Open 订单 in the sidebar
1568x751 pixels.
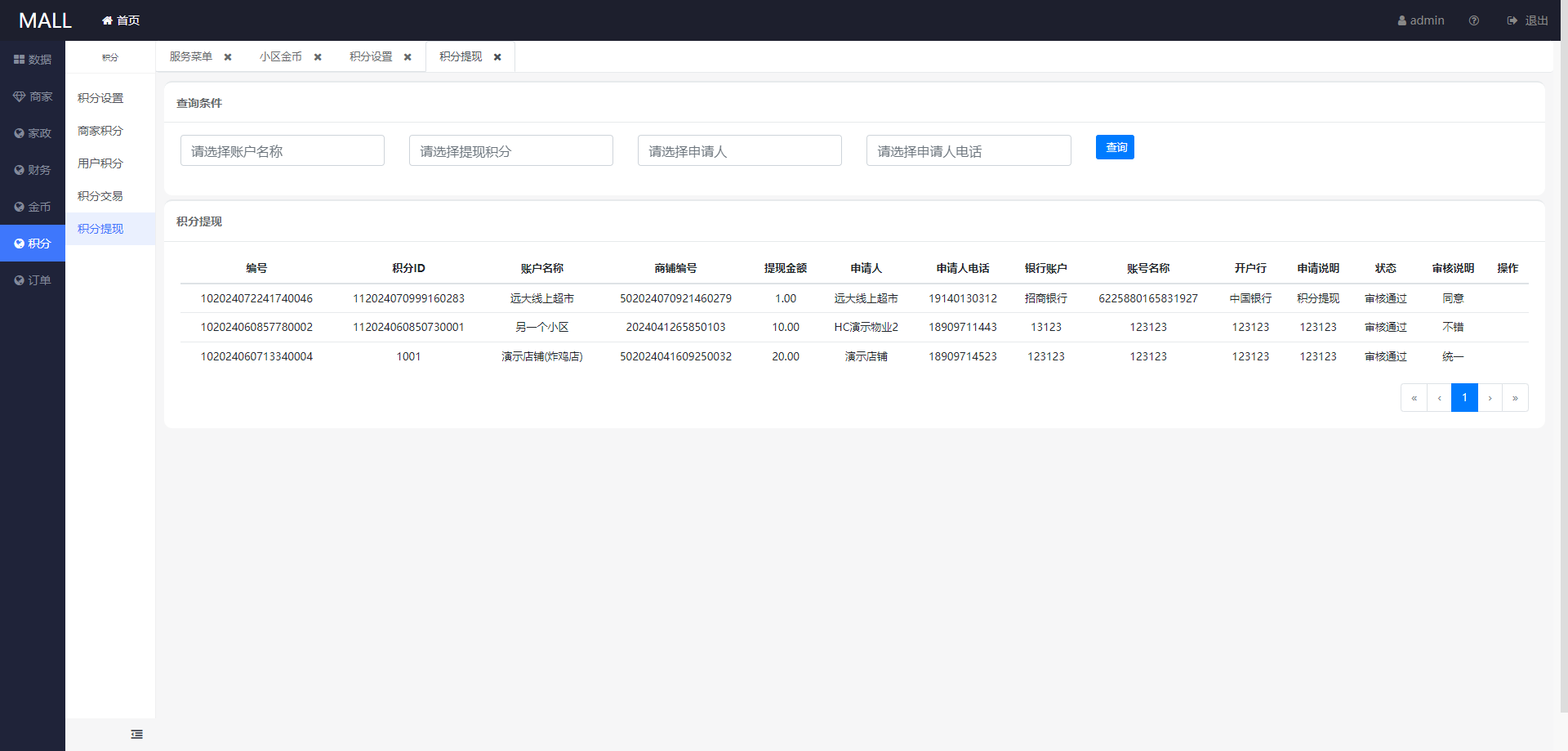pyautogui.click(x=33, y=280)
